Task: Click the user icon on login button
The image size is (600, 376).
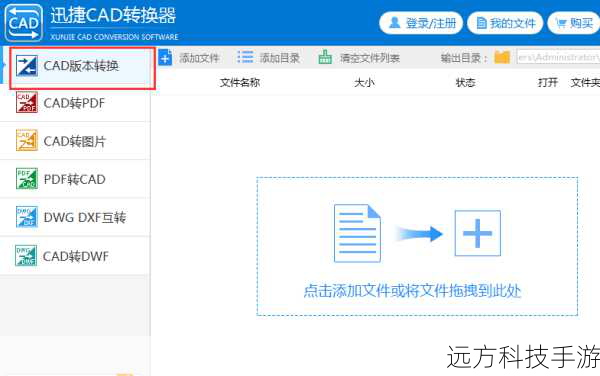Action: click(x=394, y=23)
